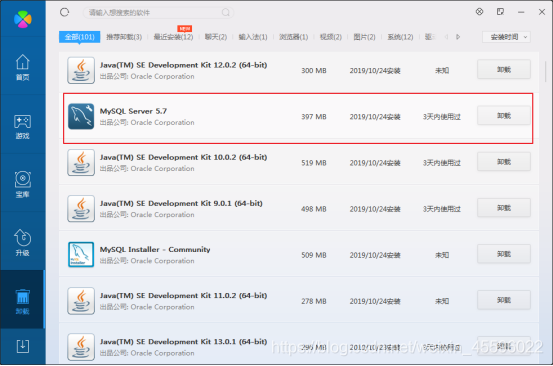
Task: Click the MySQL Server 5.7 dolphin icon
Action: (81, 116)
